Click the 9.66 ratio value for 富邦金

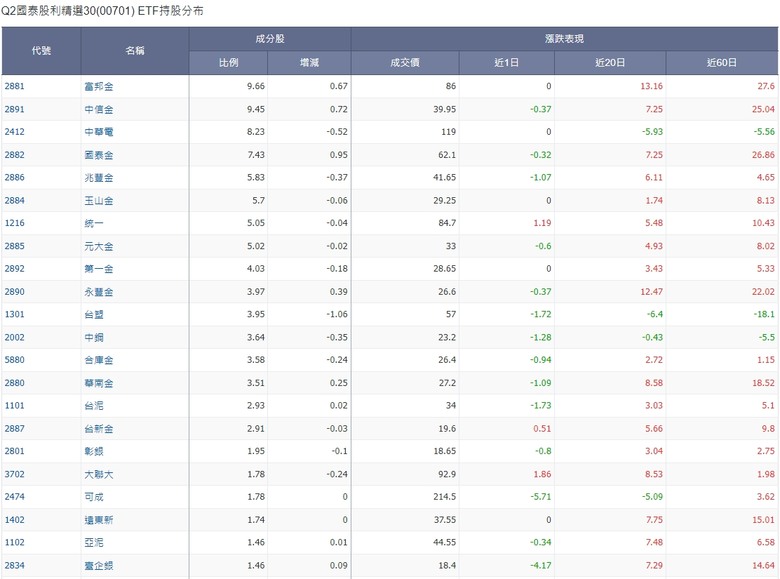pos(256,86)
